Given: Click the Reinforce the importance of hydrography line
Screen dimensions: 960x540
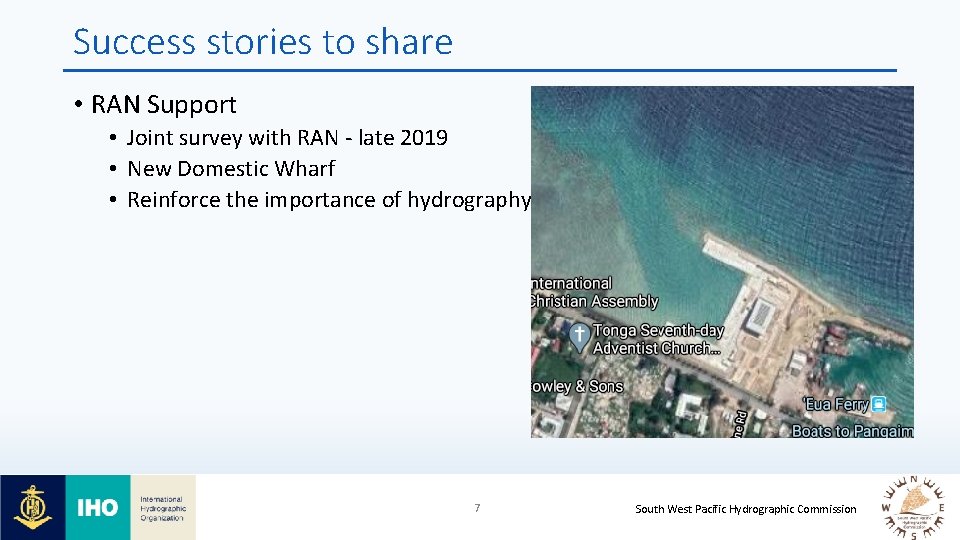Looking at the screenshot, I should [329, 200].
